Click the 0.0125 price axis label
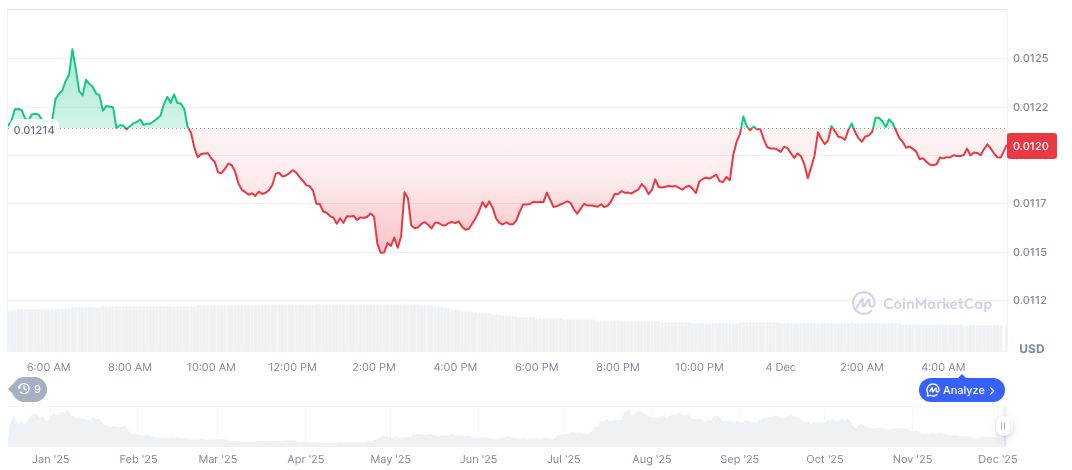 point(1029,59)
